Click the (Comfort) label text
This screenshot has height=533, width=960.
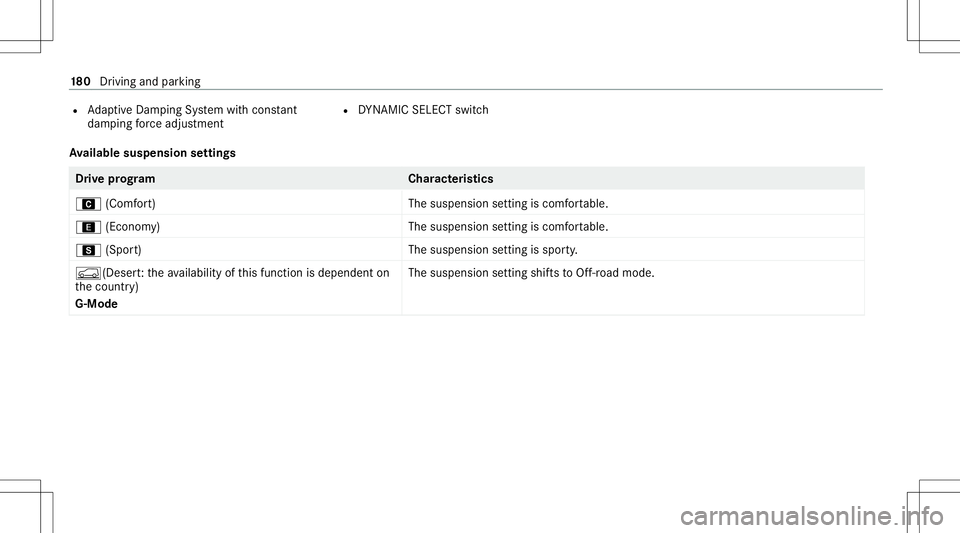(x=130, y=204)
